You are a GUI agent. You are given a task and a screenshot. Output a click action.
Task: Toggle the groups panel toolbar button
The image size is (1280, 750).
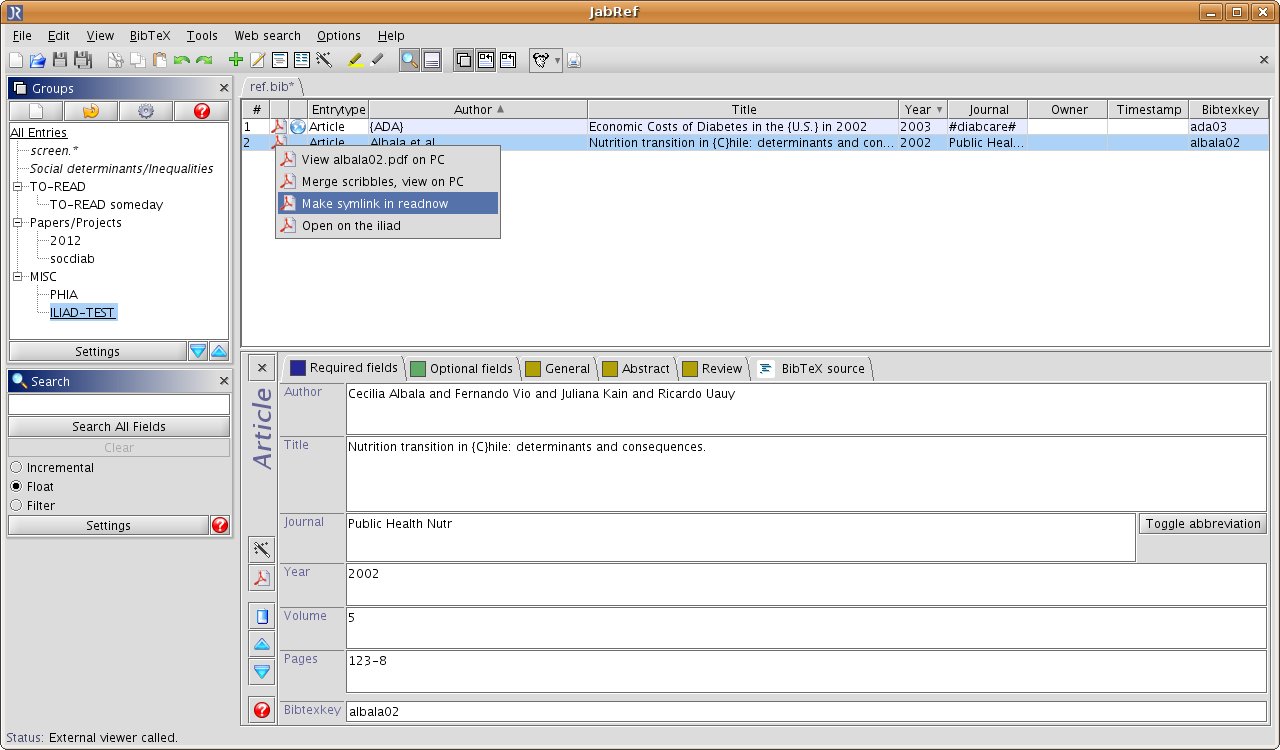pyautogui.click(x=463, y=60)
